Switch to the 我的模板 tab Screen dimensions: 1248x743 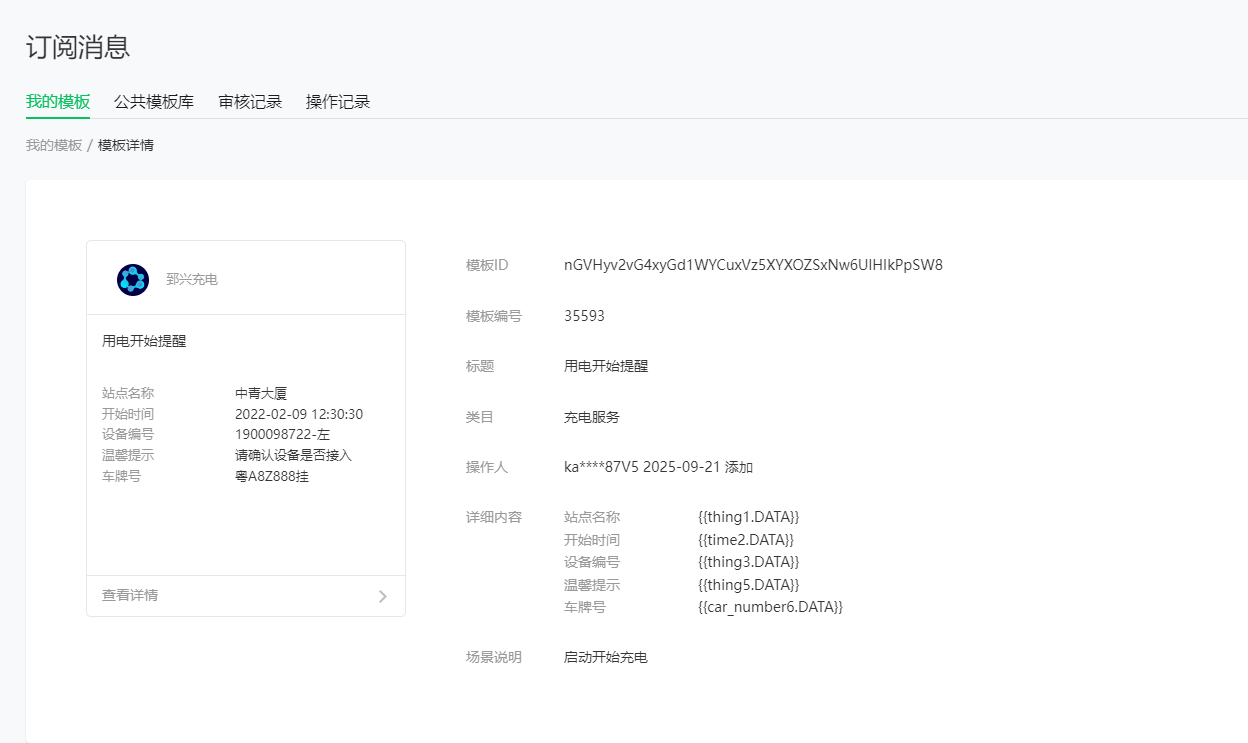click(x=58, y=101)
